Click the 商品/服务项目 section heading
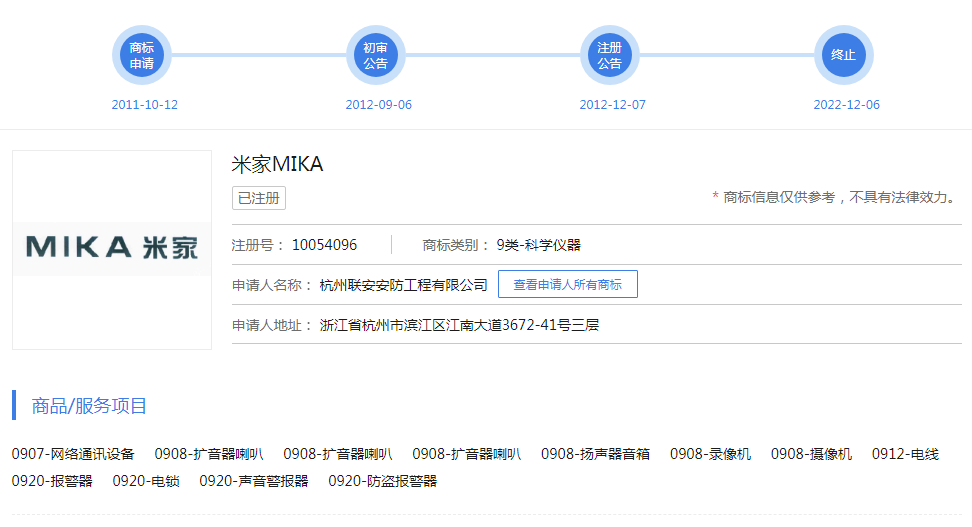 tap(89, 405)
